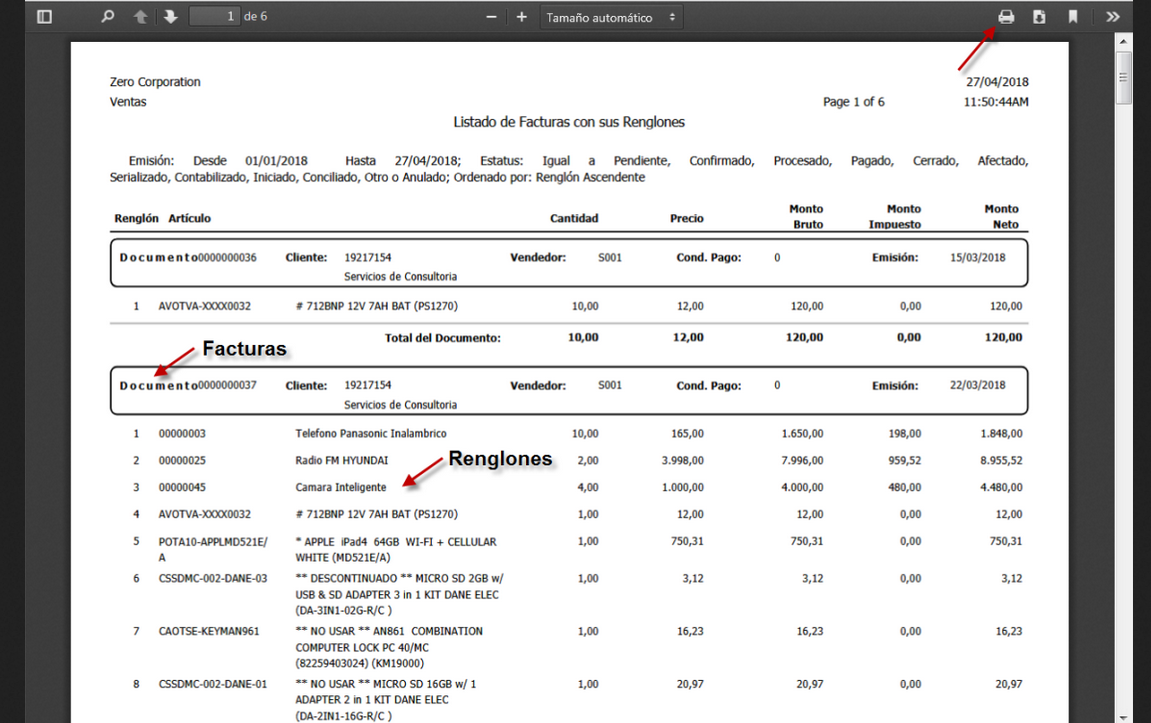Click the page number input field
This screenshot has width=1151, height=723.
coord(215,17)
